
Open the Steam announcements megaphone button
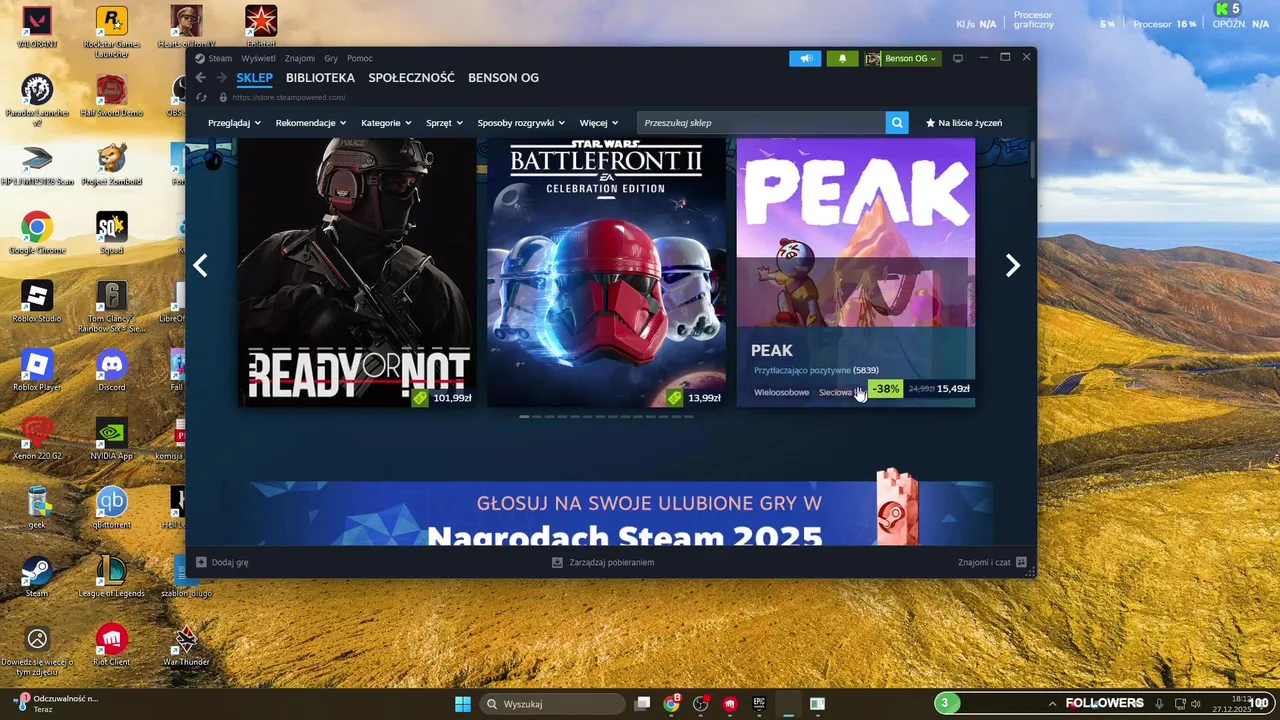[x=804, y=58]
